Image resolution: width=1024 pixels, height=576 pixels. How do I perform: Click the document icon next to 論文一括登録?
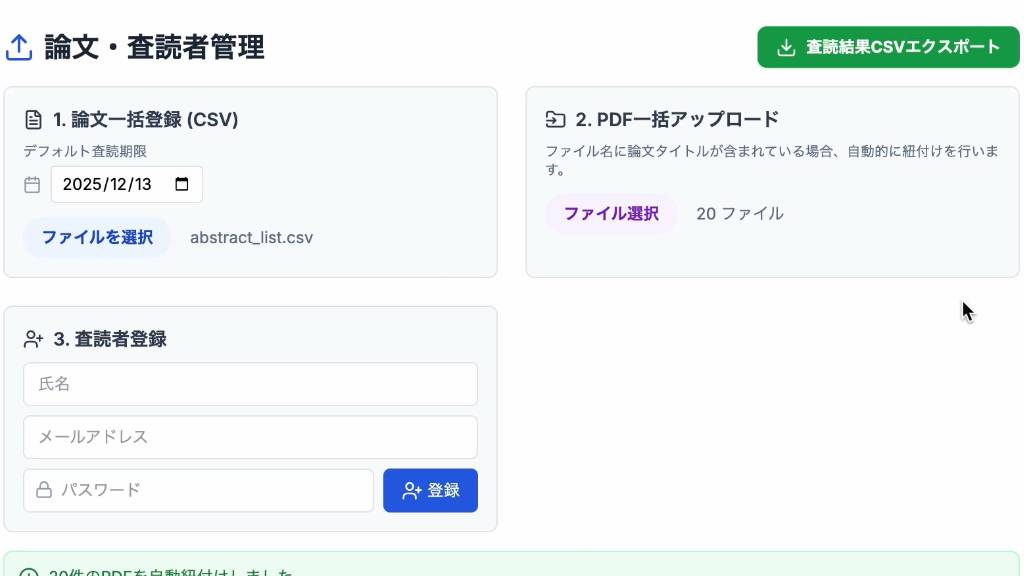34,120
